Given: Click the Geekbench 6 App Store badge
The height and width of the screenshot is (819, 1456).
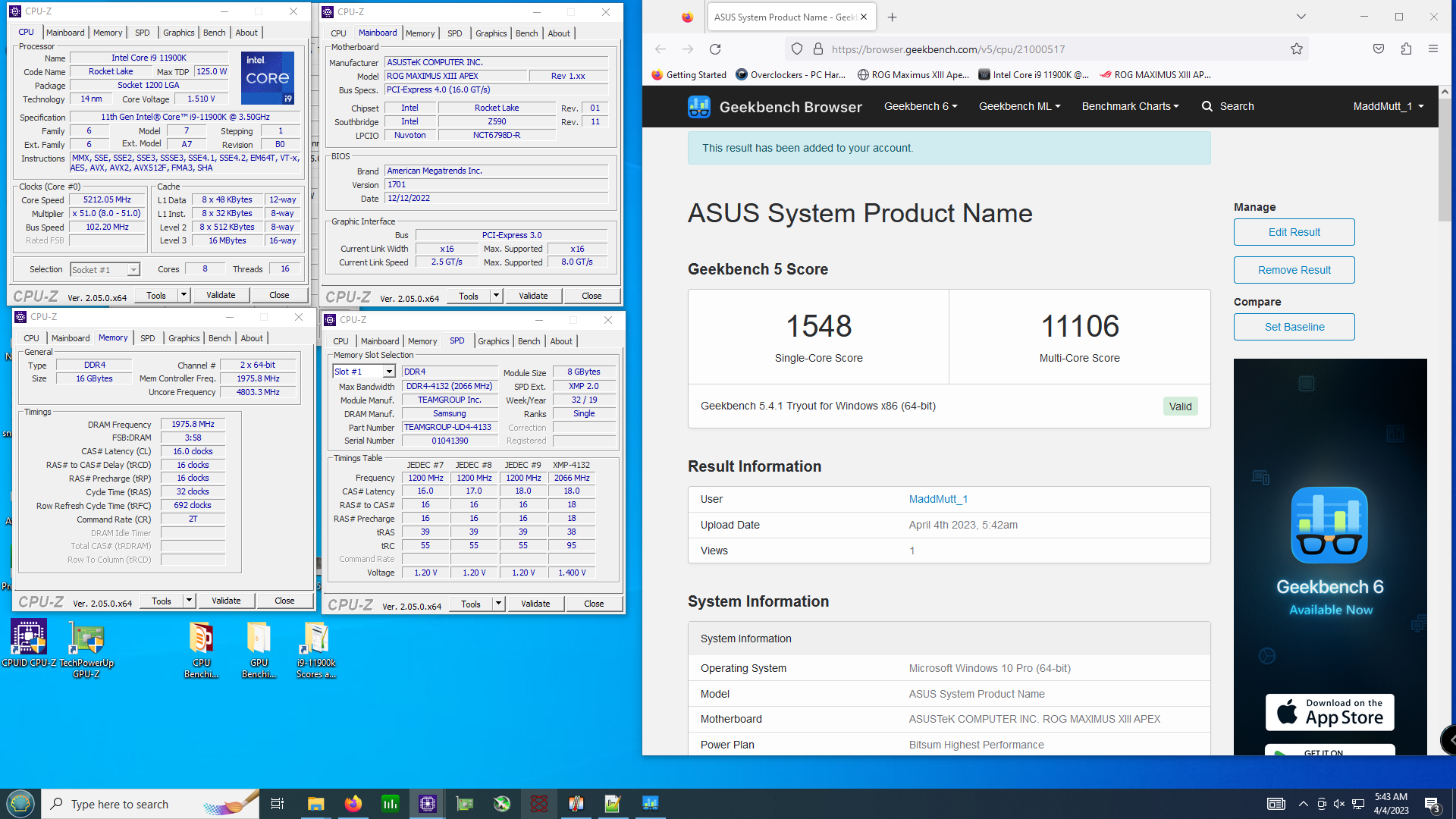Looking at the screenshot, I should pyautogui.click(x=1329, y=712).
